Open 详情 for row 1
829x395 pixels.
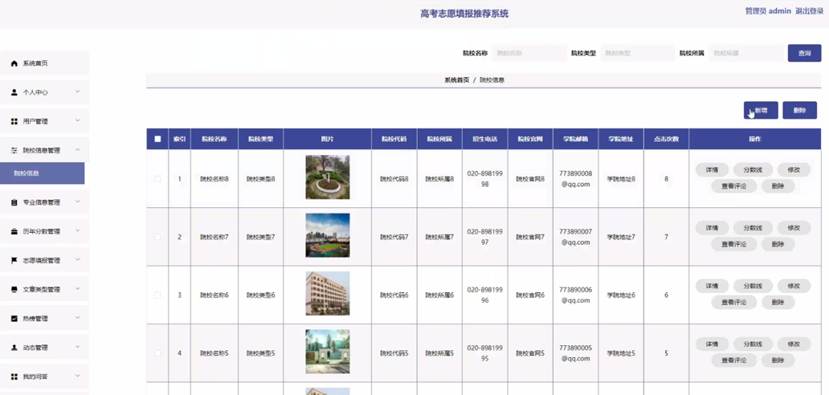[712, 170]
